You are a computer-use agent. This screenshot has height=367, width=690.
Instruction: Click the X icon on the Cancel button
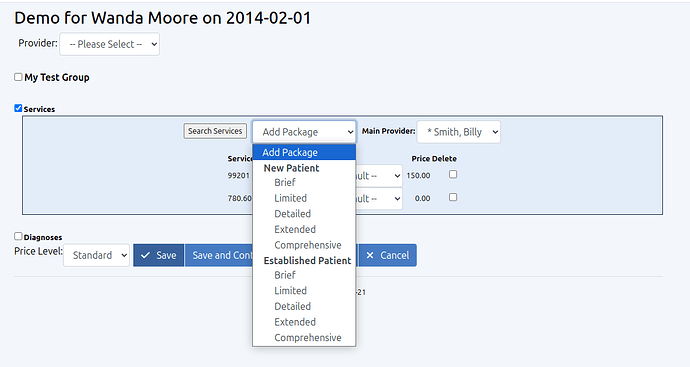coord(370,255)
